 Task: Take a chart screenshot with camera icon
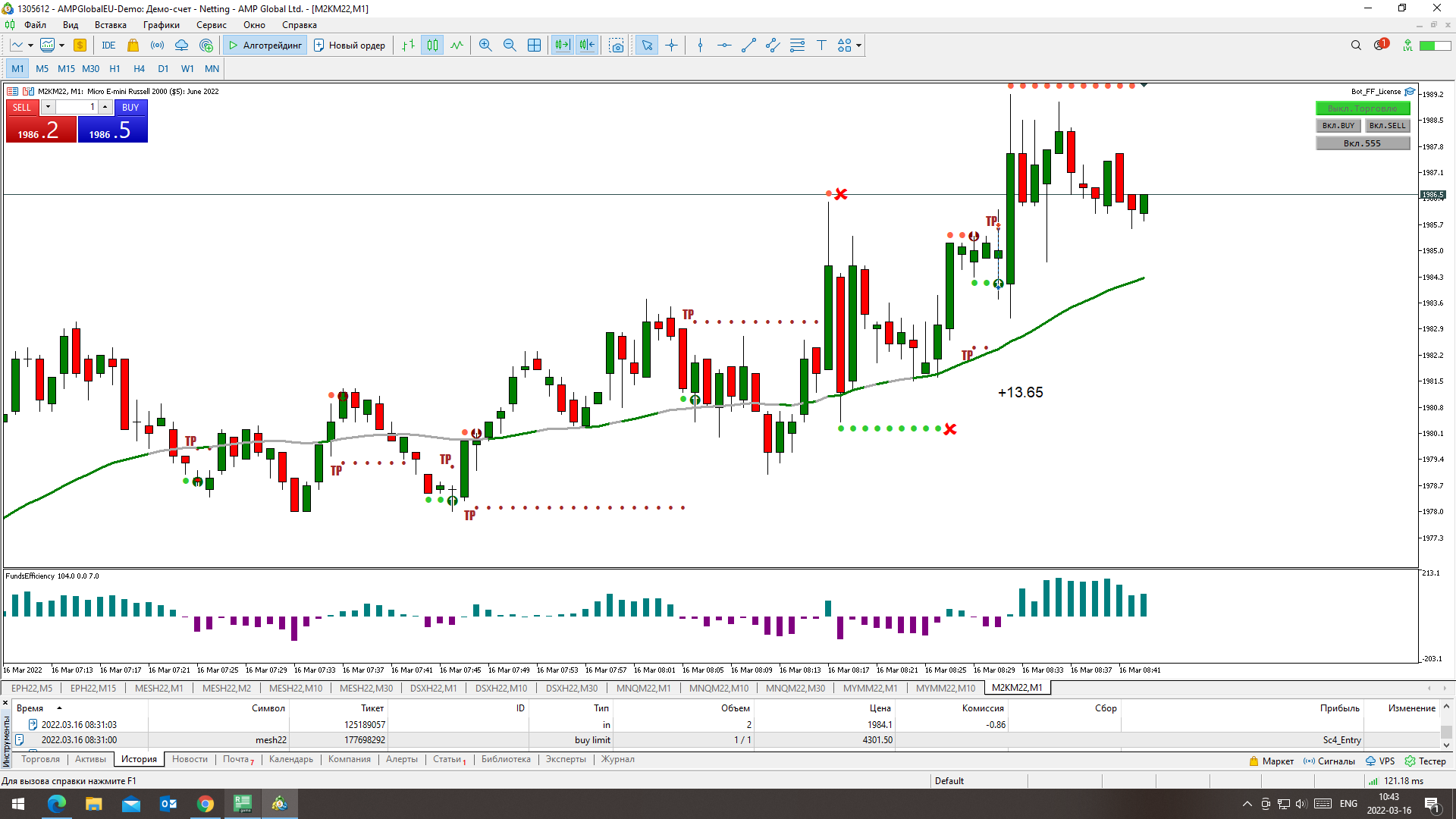tap(617, 45)
